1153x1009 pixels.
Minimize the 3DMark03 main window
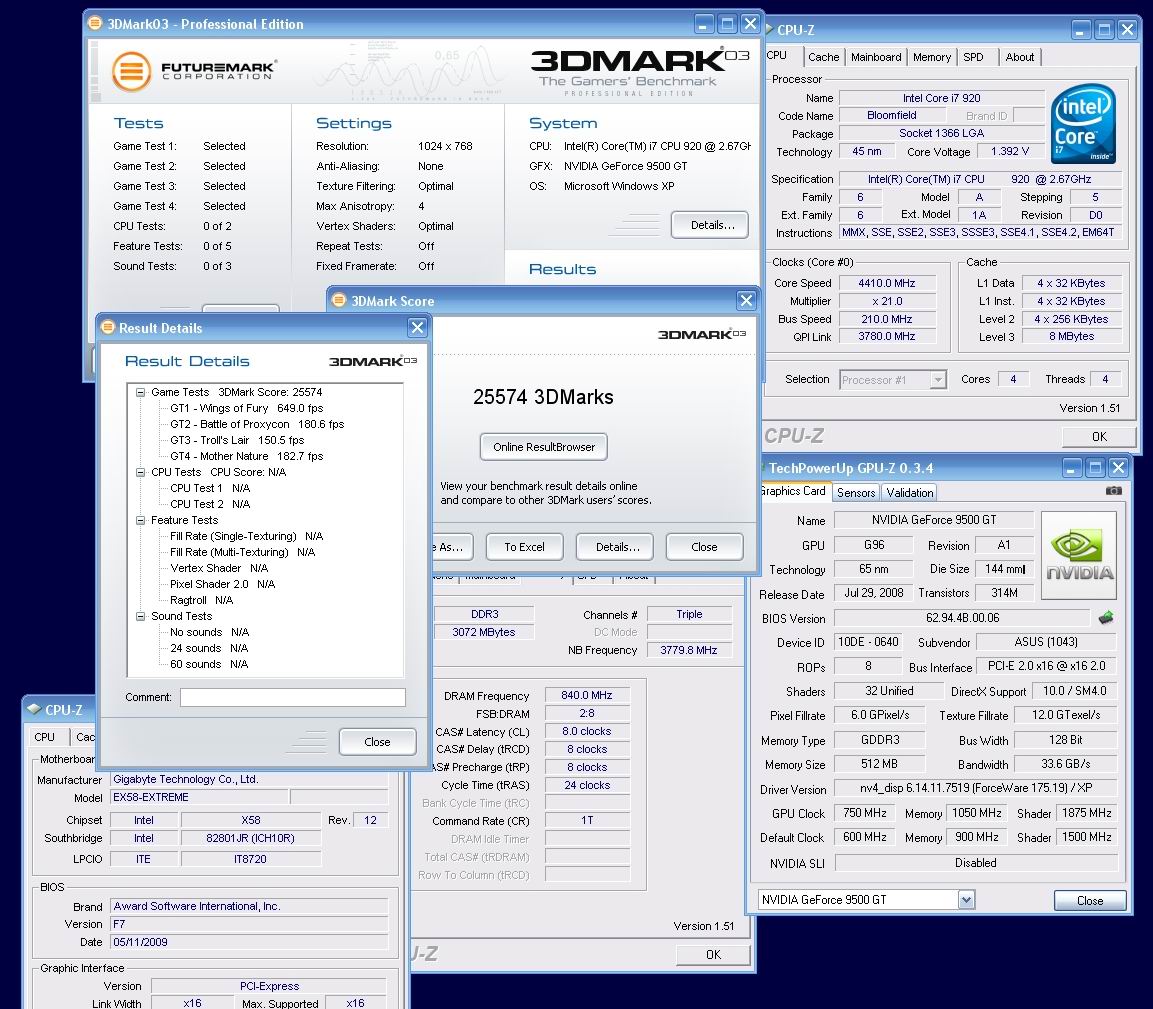(704, 24)
